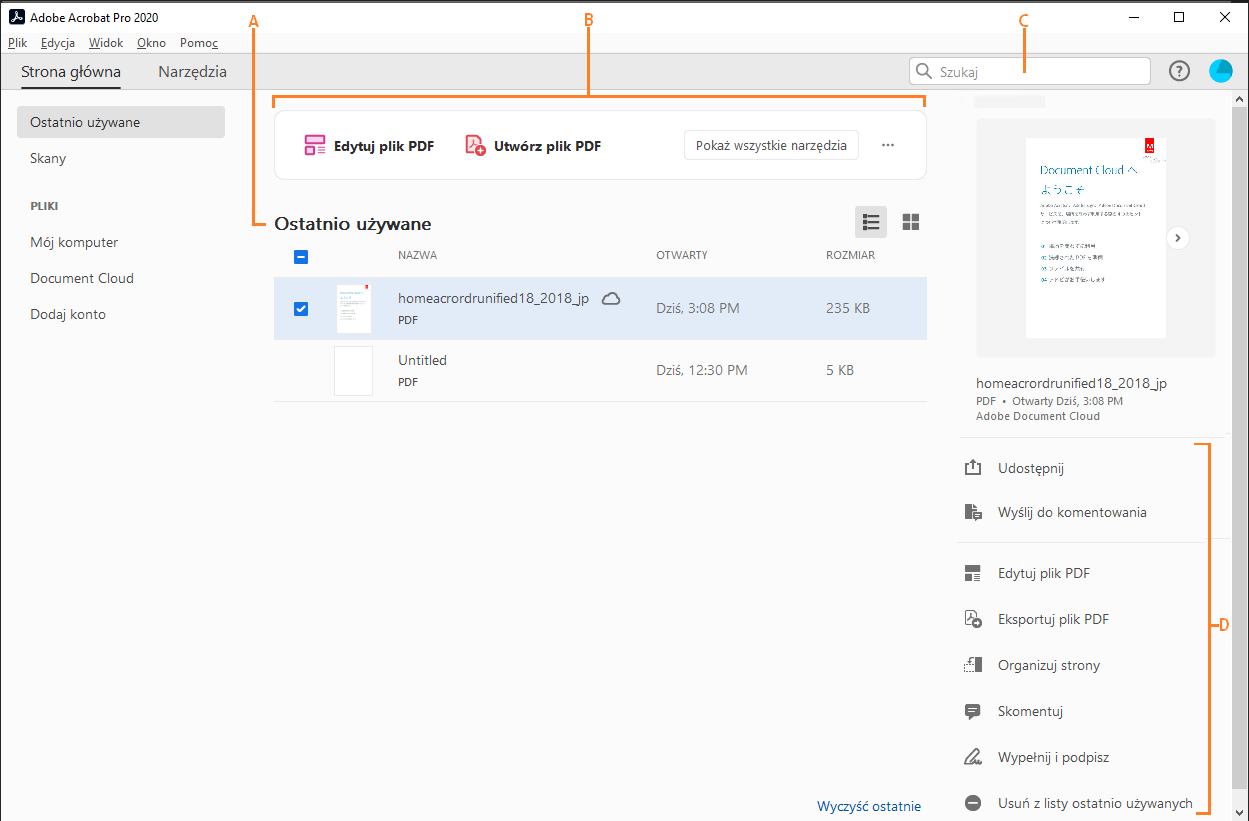Click the Organizuj strony icon
Viewport: 1249px width, 821px height.
click(973, 665)
